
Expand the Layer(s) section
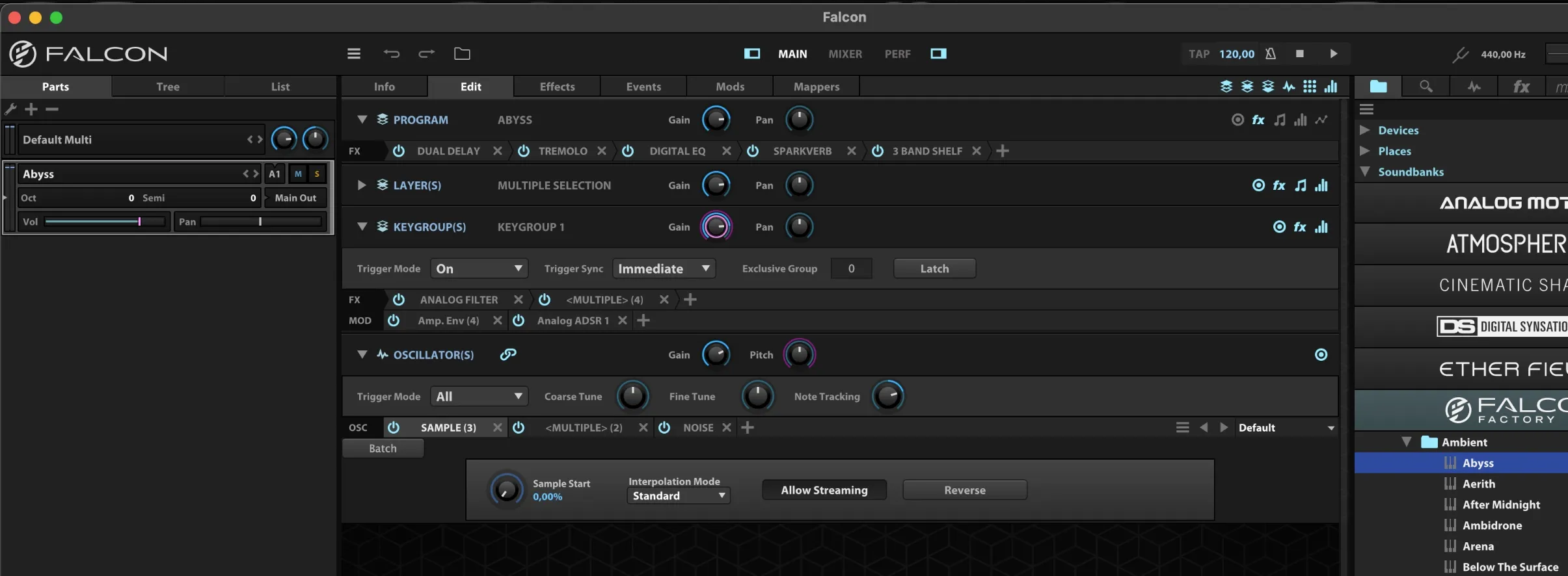click(x=362, y=185)
